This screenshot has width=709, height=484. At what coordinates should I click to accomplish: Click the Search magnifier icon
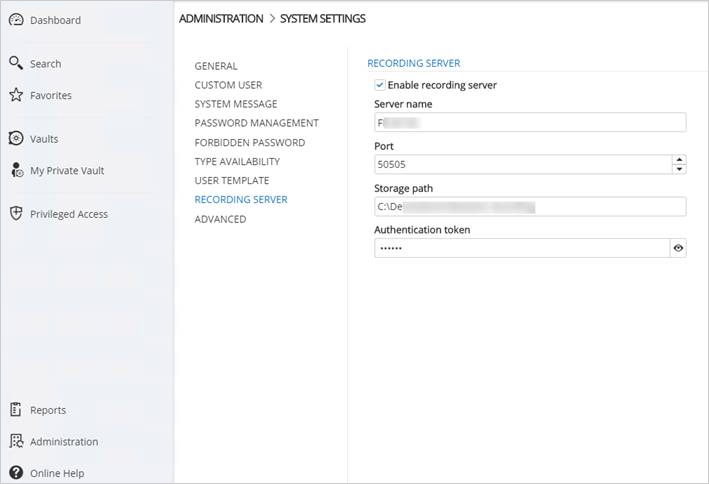pos(16,63)
